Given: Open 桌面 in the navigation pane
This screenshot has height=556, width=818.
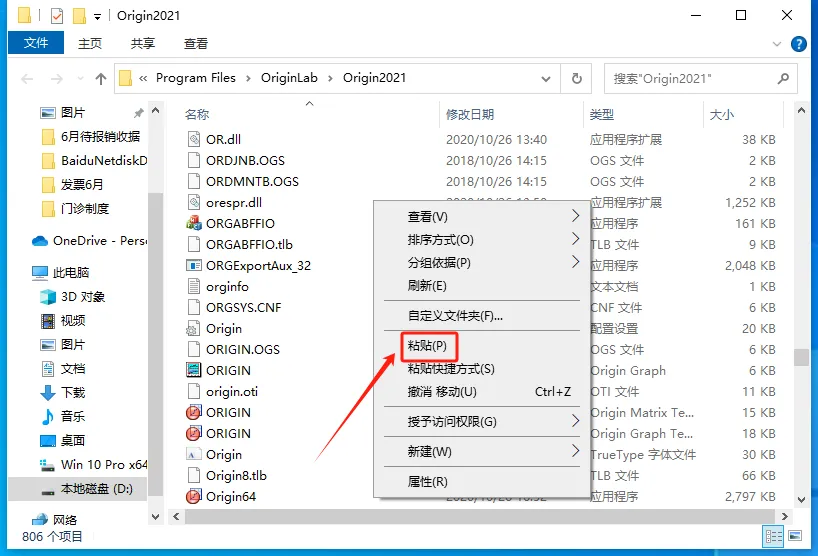Looking at the screenshot, I should point(62,441).
